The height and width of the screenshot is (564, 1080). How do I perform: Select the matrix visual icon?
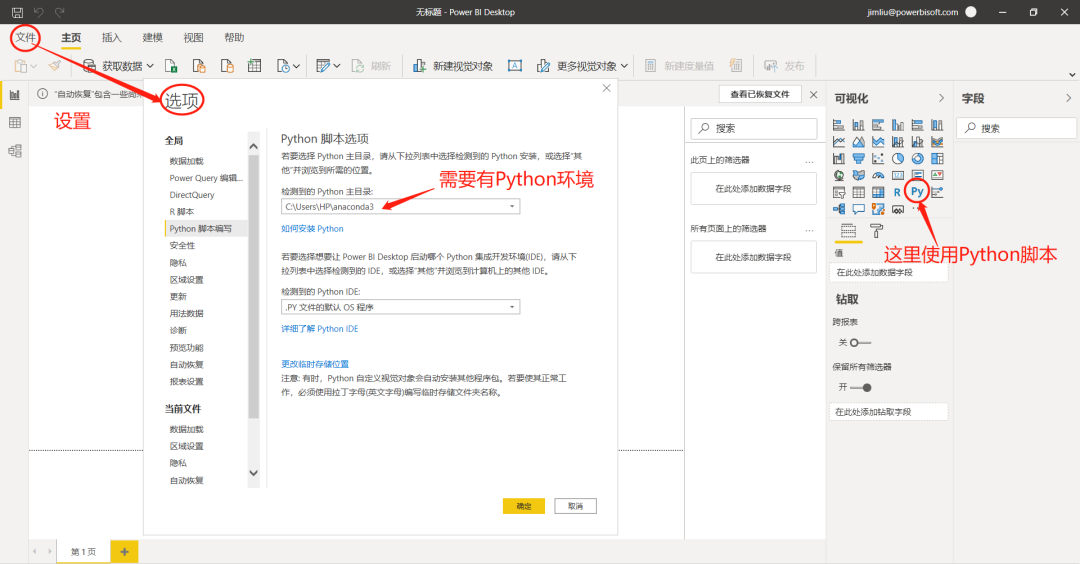point(878,192)
